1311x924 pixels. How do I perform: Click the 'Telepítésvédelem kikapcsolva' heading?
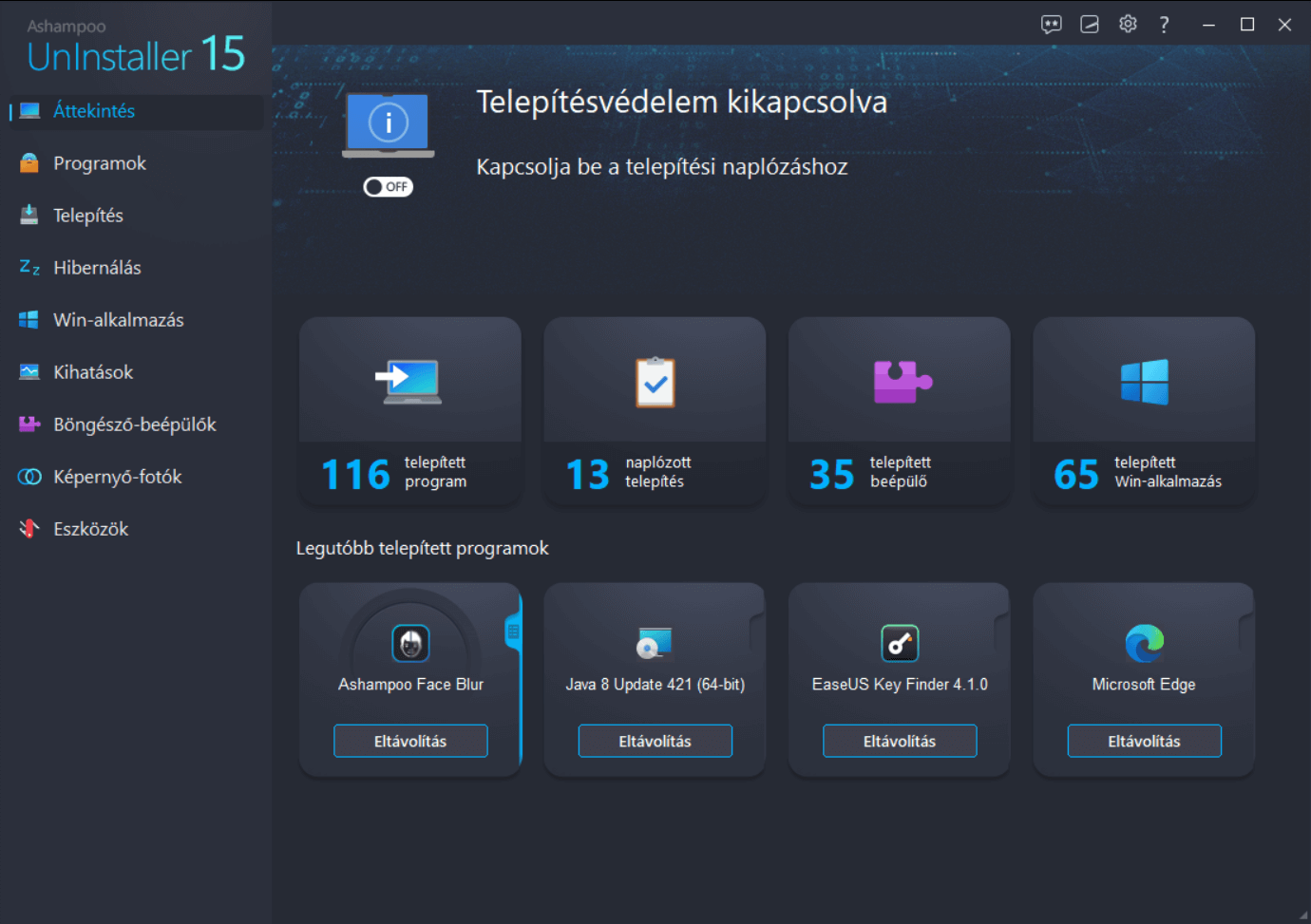(682, 103)
